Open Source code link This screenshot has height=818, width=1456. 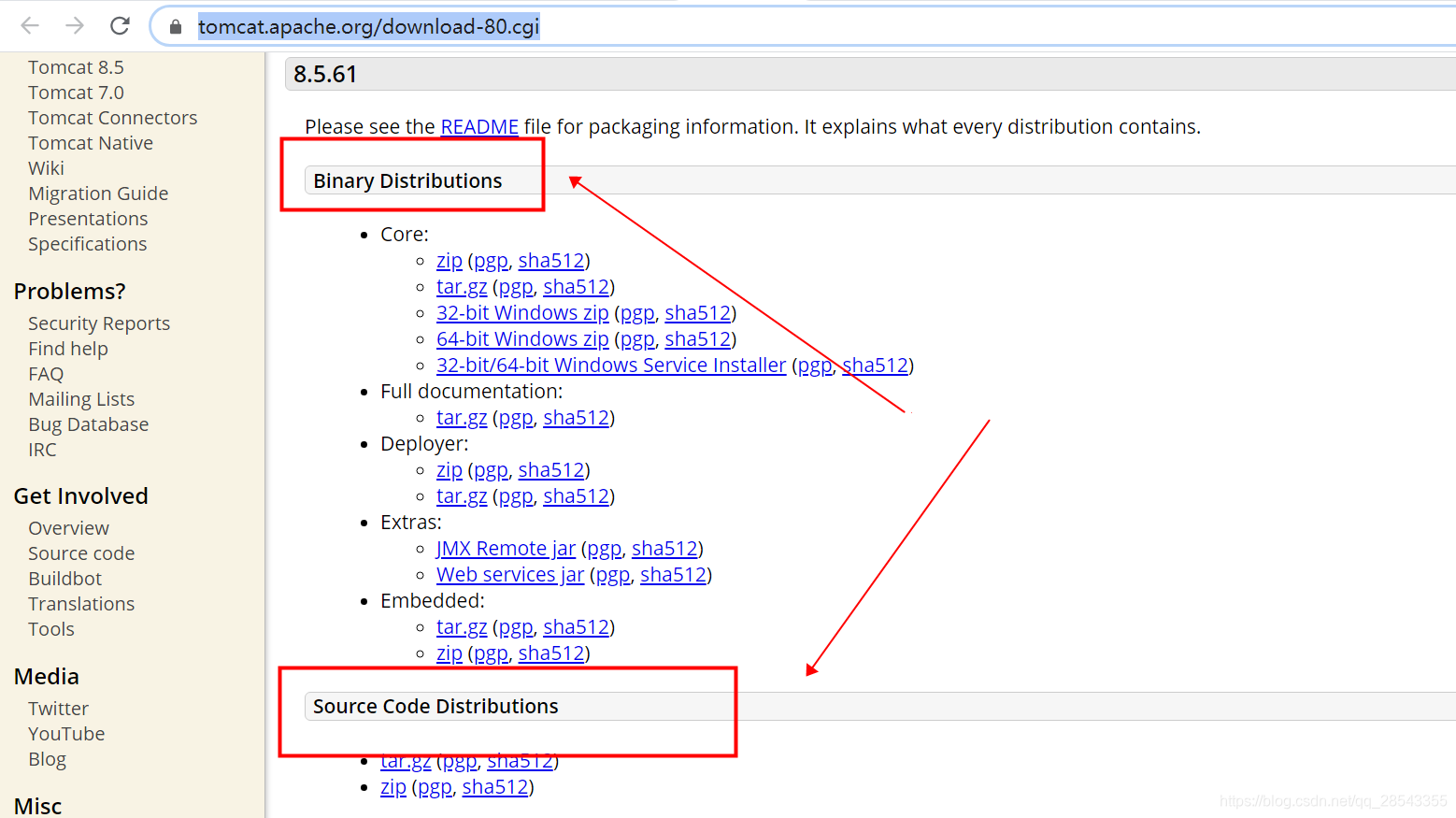[81, 553]
